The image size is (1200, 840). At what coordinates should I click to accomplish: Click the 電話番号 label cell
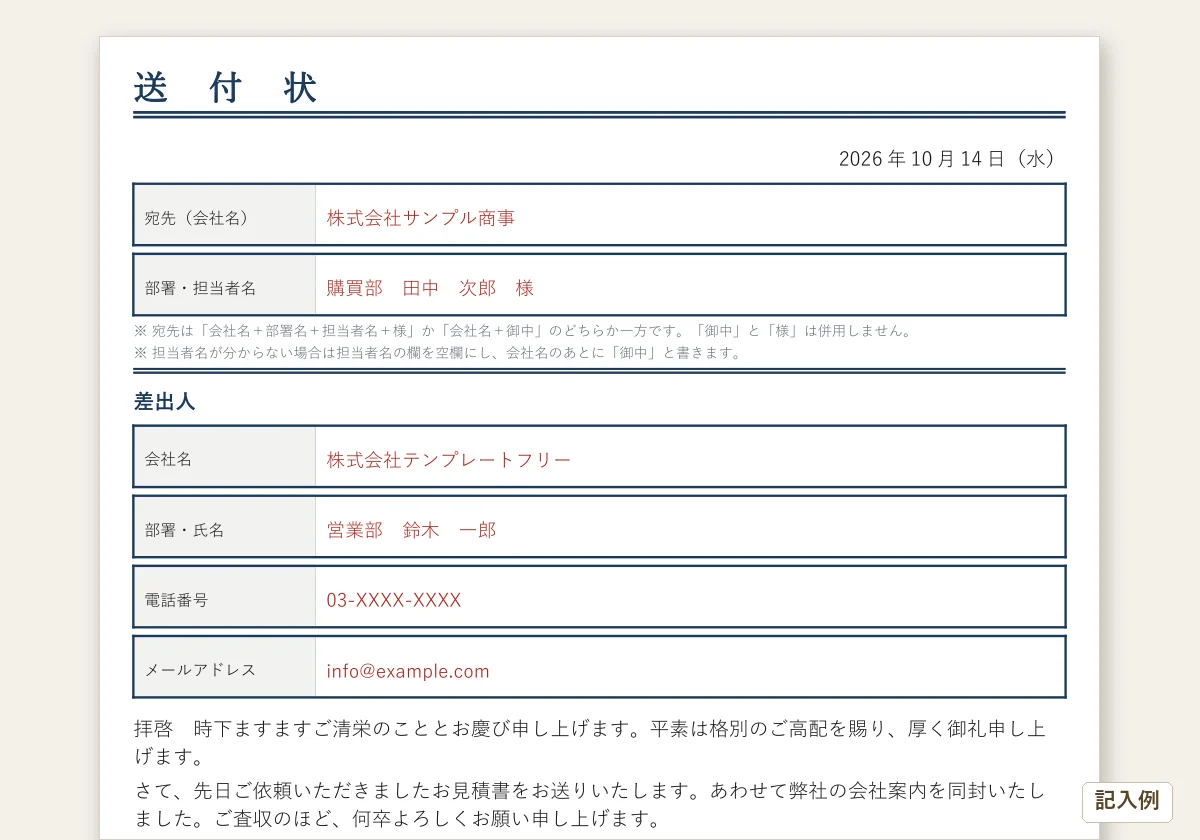pyautogui.click(x=225, y=596)
